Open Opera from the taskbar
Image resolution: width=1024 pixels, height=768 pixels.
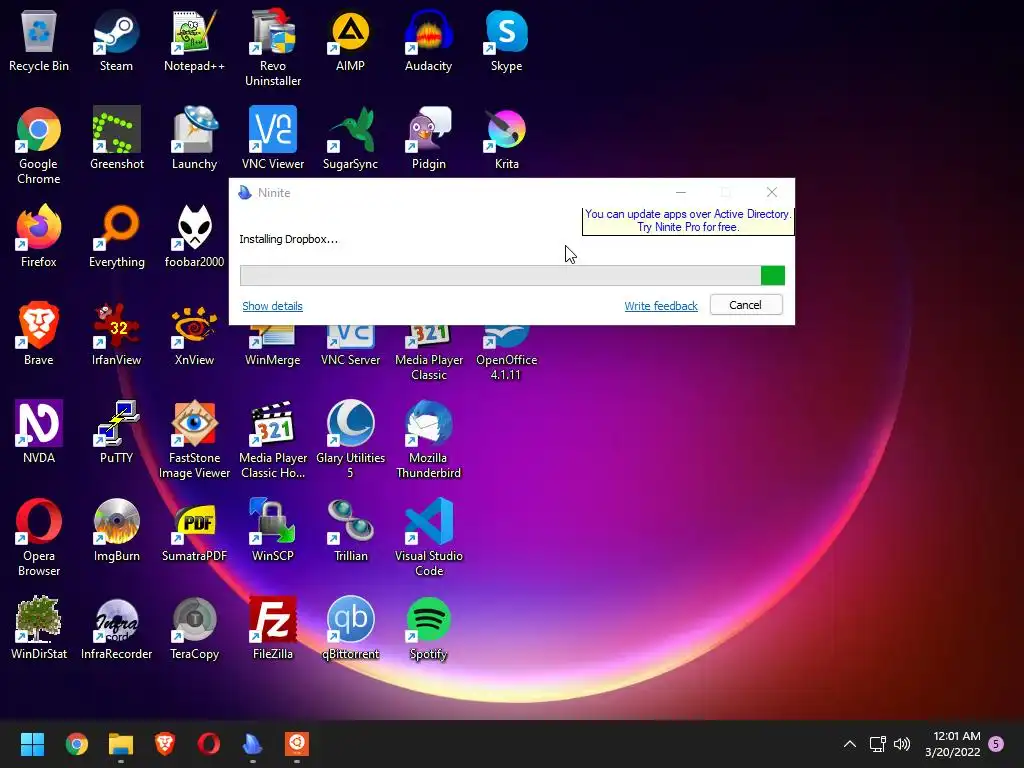click(209, 744)
